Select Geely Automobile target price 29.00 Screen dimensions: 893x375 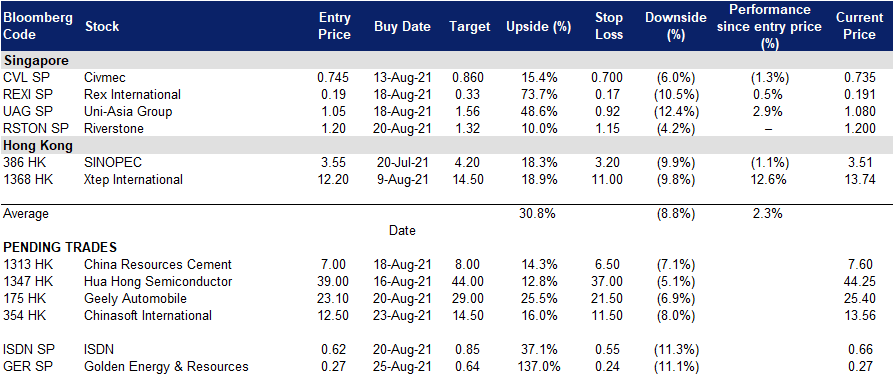tap(468, 299)
